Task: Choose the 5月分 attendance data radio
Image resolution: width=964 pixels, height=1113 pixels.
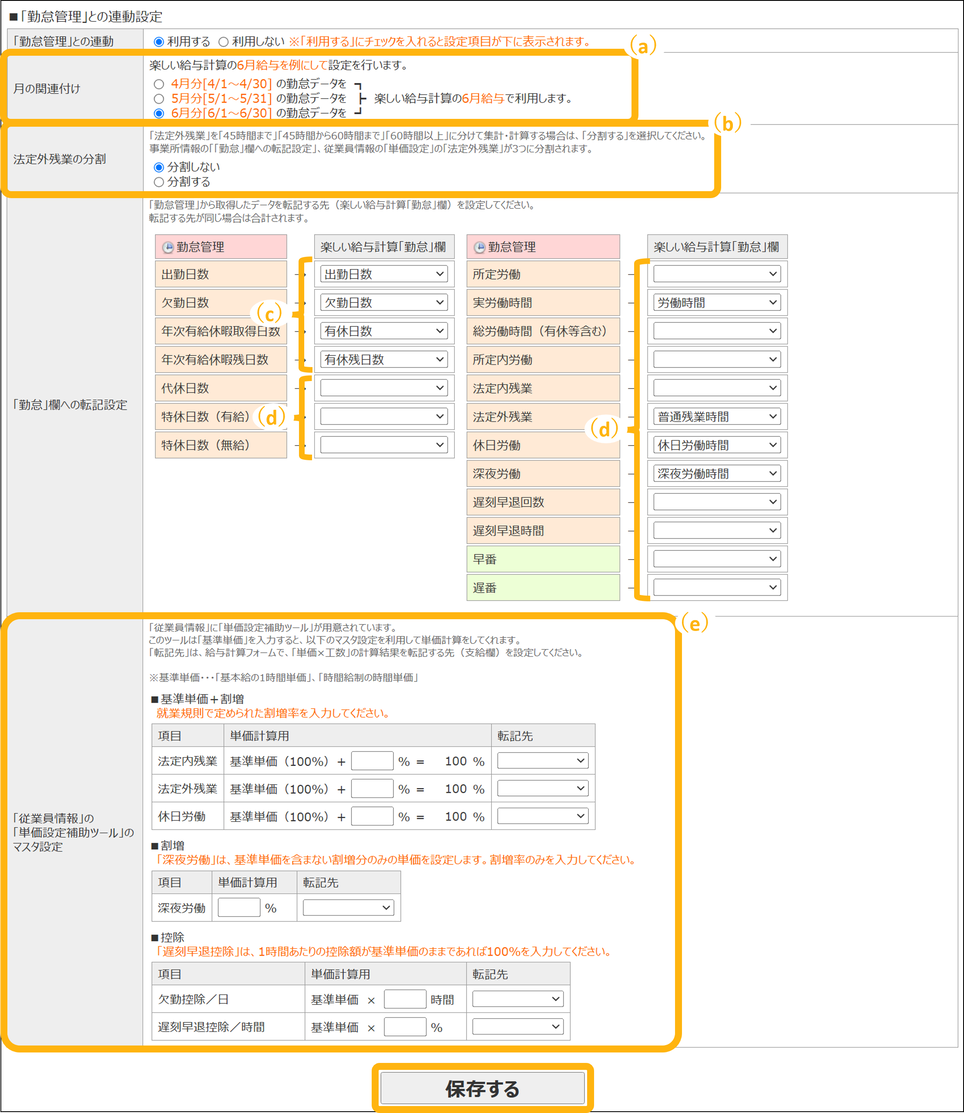Action: [159, 99]
